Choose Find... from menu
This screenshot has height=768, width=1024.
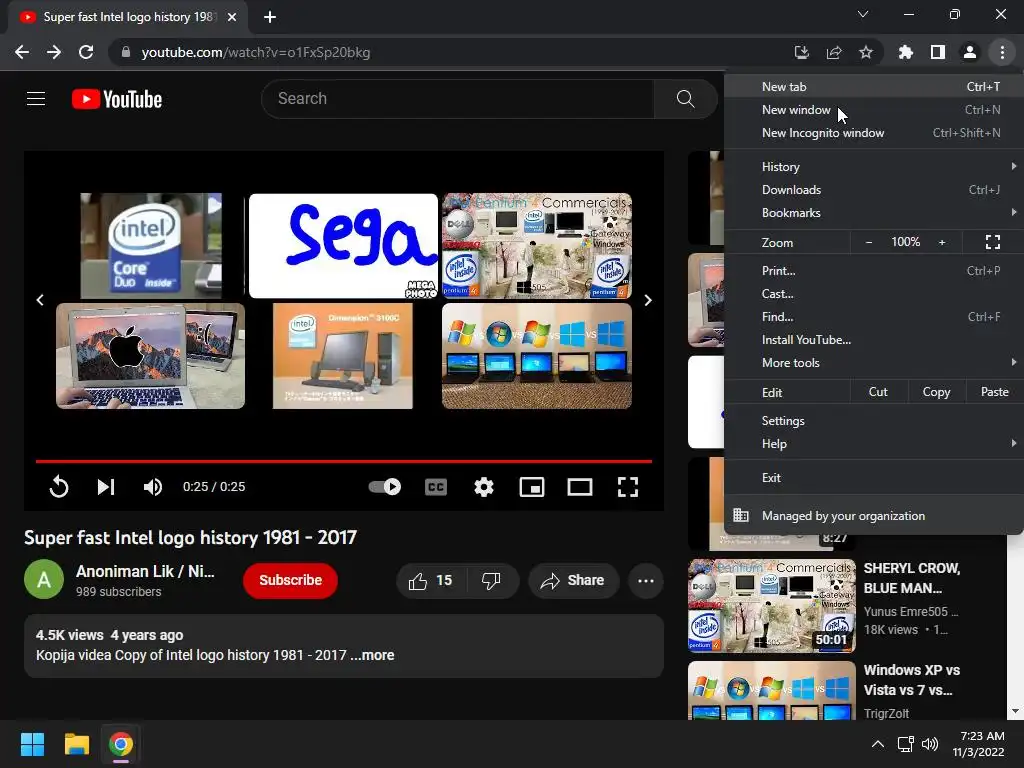pos(873,317)
